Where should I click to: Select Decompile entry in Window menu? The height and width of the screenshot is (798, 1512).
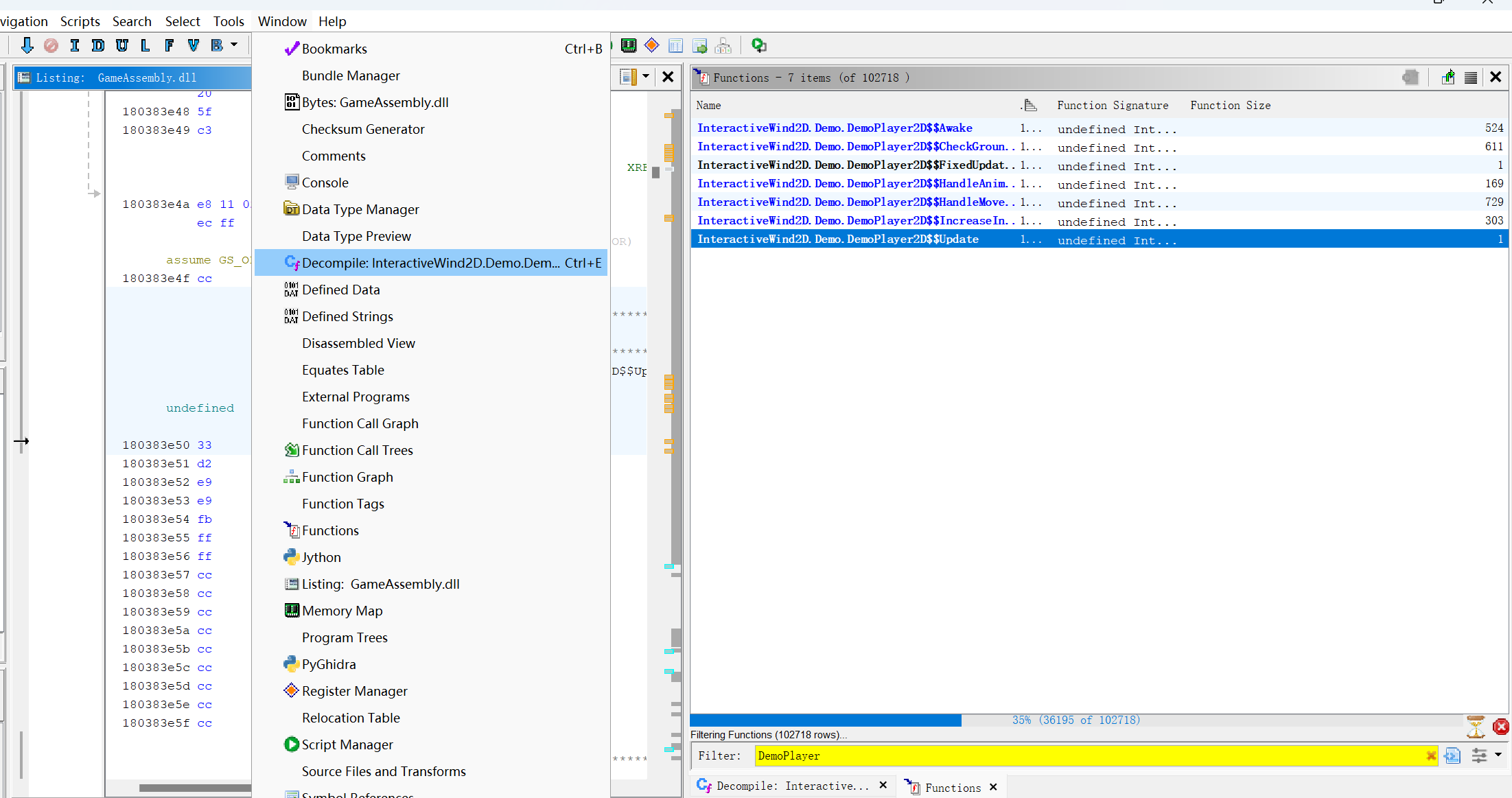[431, 263]
